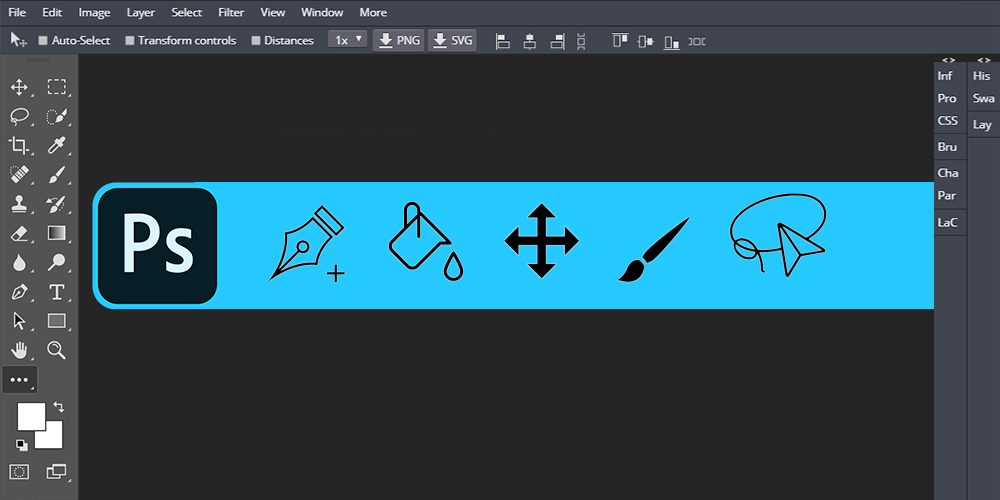Open the CSS panel
1000x500 pixels.
(948, 121)
